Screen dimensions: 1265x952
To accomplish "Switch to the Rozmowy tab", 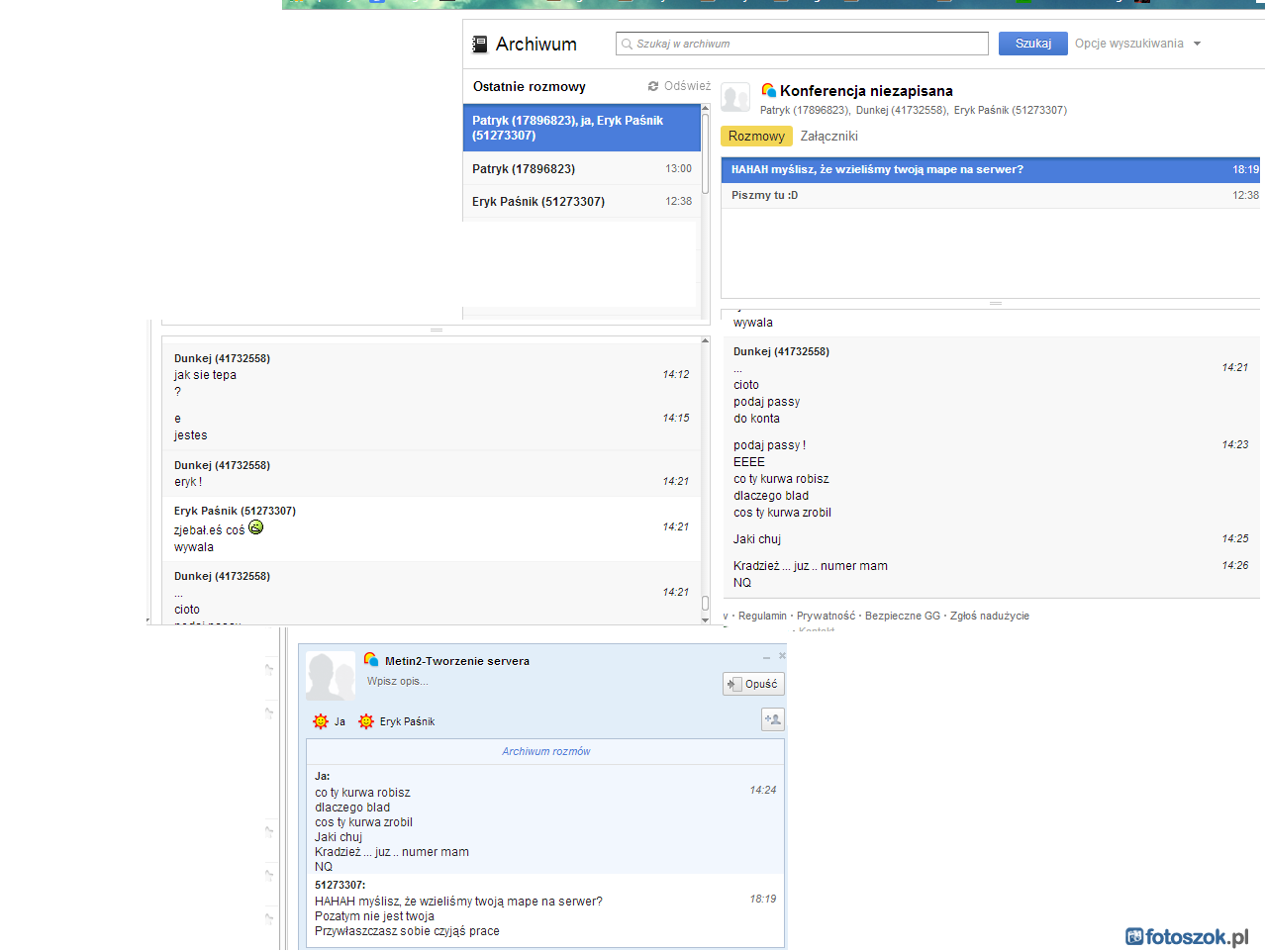I will pyautogui.click(x=756, y=137).
